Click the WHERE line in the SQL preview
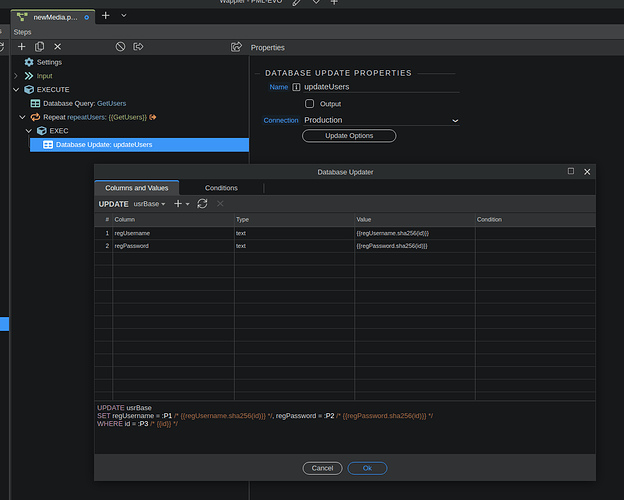Viewport: 624px width, 500px height. [138, 424]
